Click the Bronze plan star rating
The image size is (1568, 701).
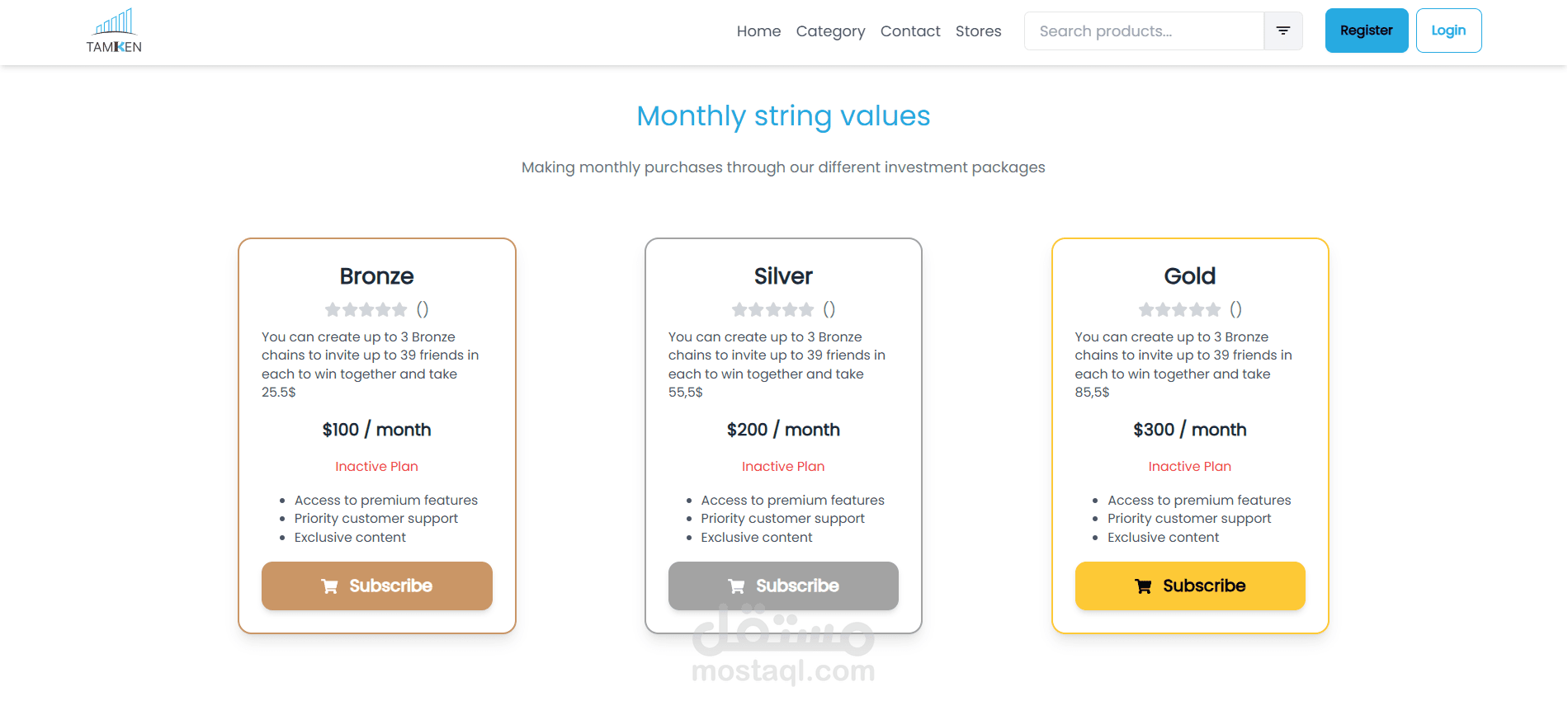coord(366,310)
